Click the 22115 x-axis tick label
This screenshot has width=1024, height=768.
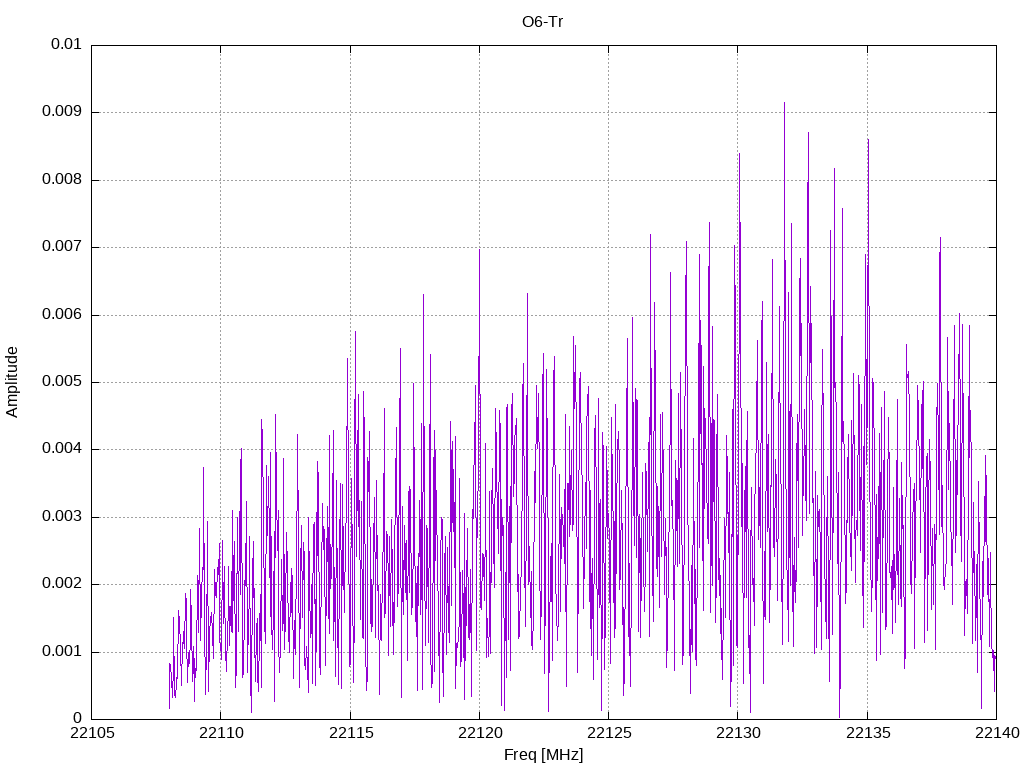[351, 733]
